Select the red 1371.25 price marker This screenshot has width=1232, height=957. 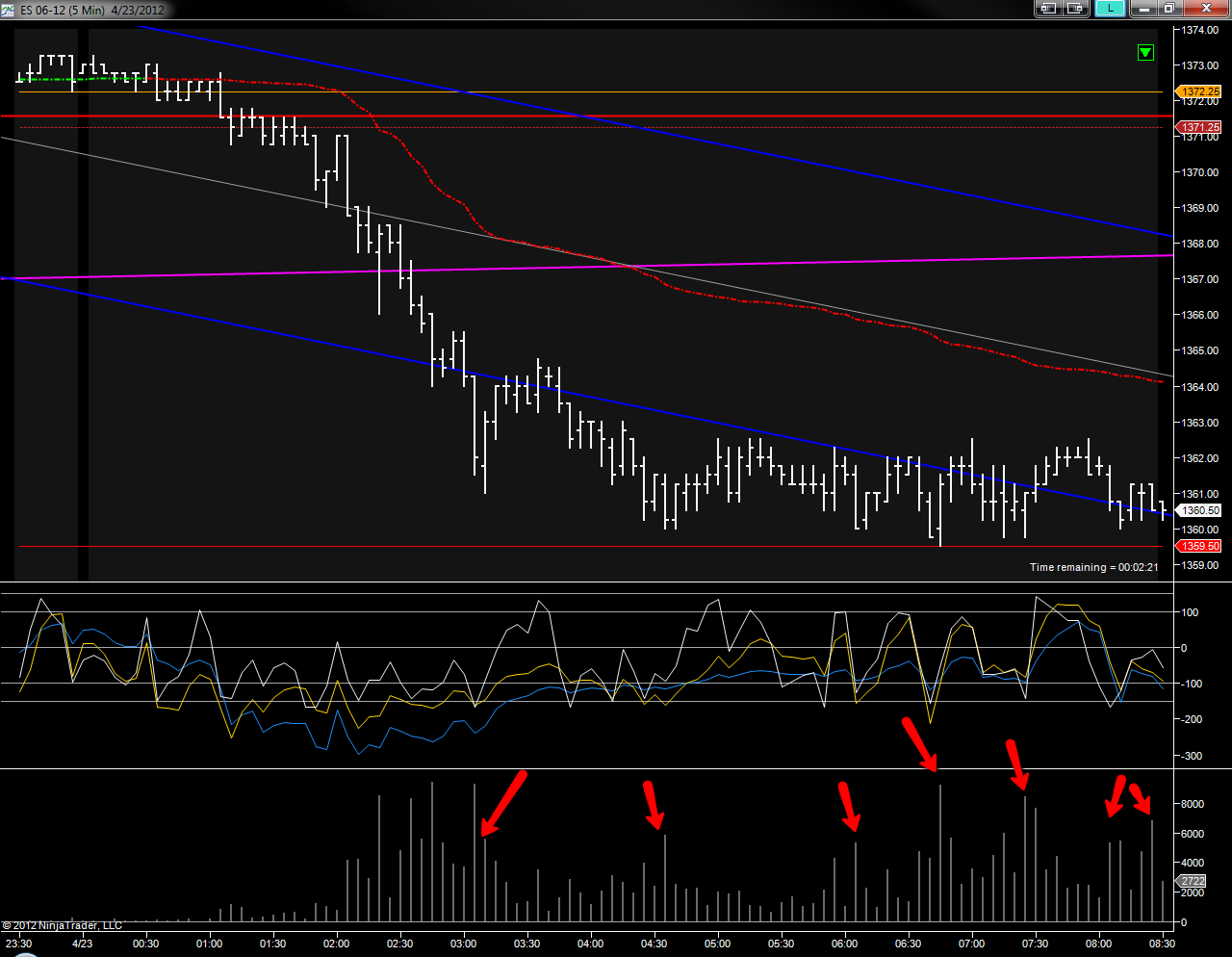click(x=1199, y=127)
